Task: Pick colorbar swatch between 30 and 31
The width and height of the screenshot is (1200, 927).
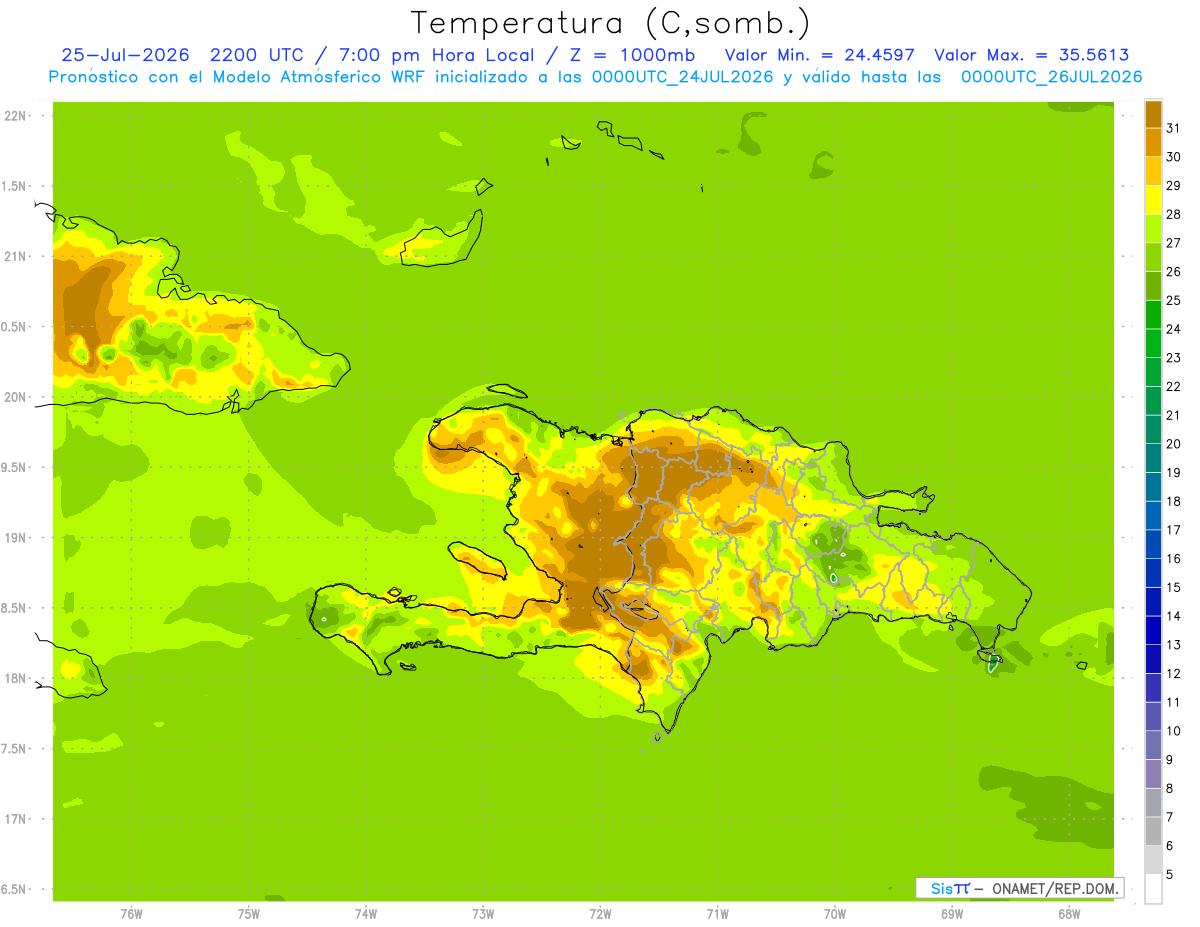Action: [1153, 142]
